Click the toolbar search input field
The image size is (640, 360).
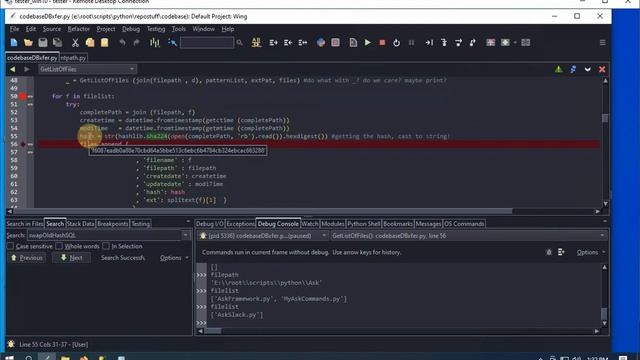click(207, 42)
